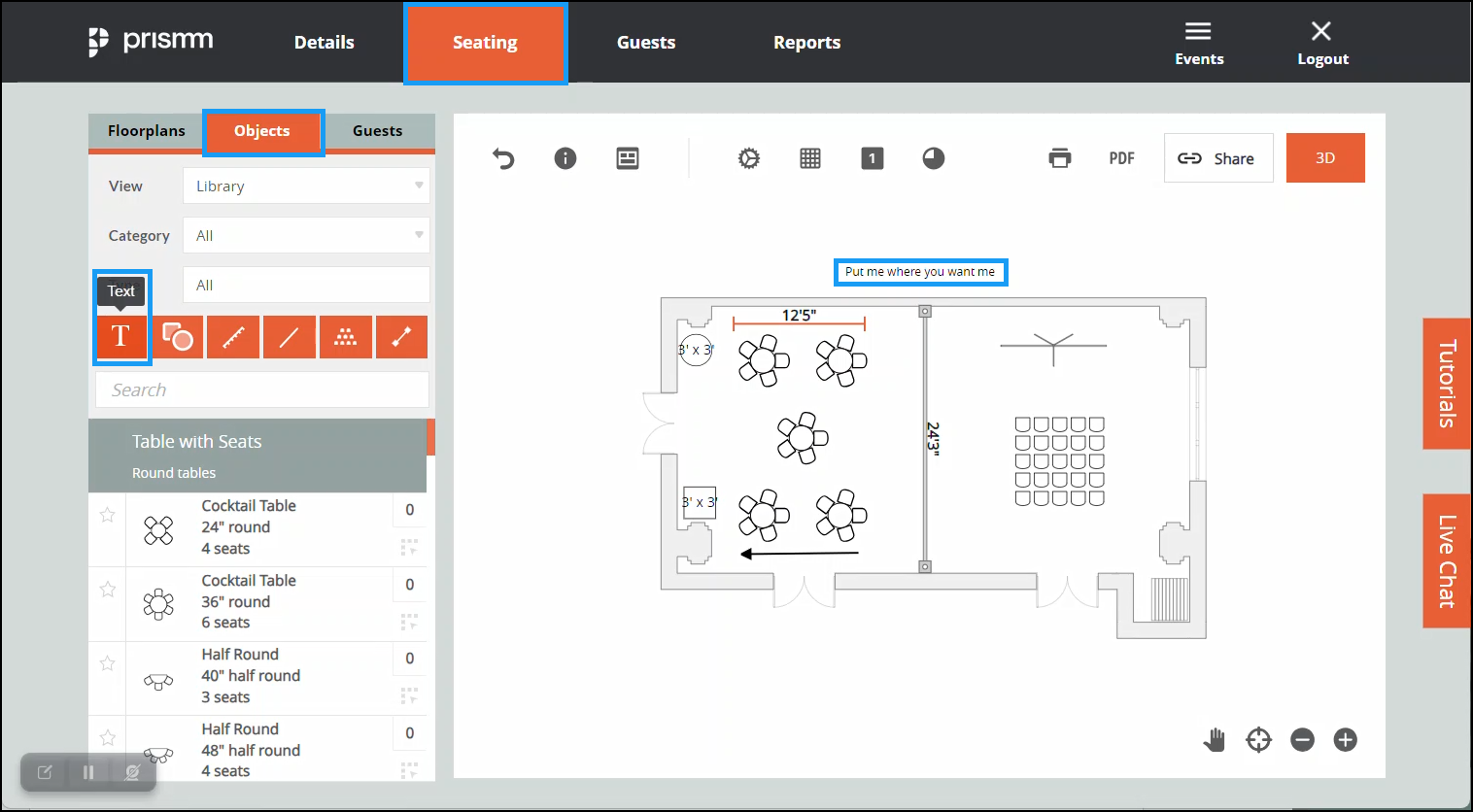Favorite the Half Round 48" star
1473x812 pixels.
[x=108, y=738]
